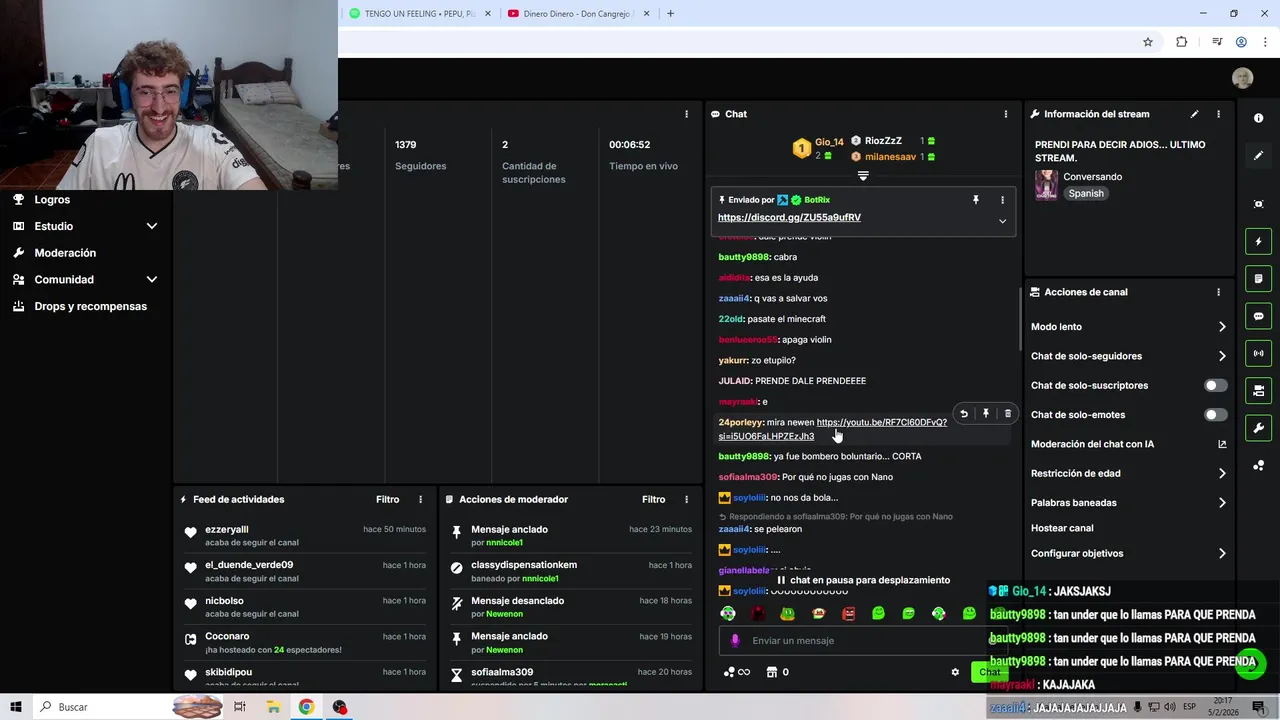Click the chat bubble quick action icon in right bar
Viewport: 1280px width, 720px height.
coord(1258,316)
